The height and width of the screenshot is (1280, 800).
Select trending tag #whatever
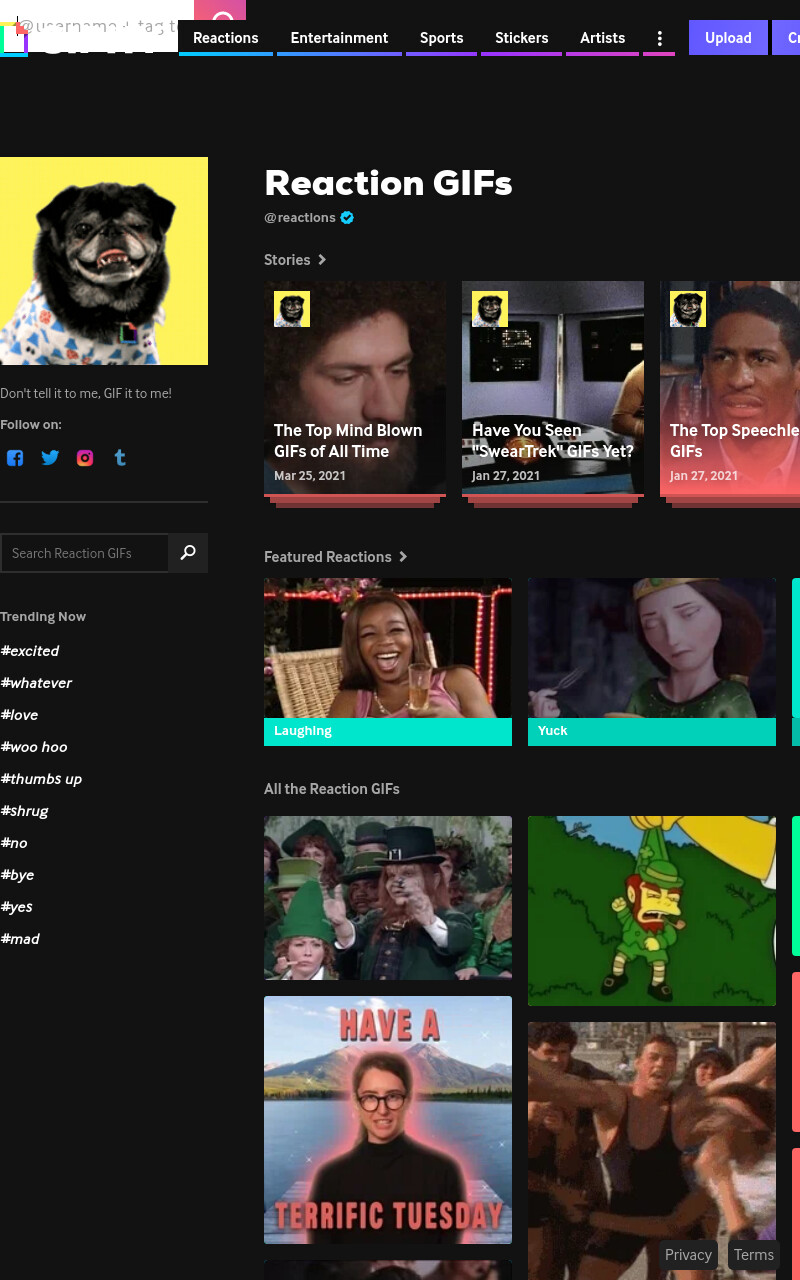36,683
